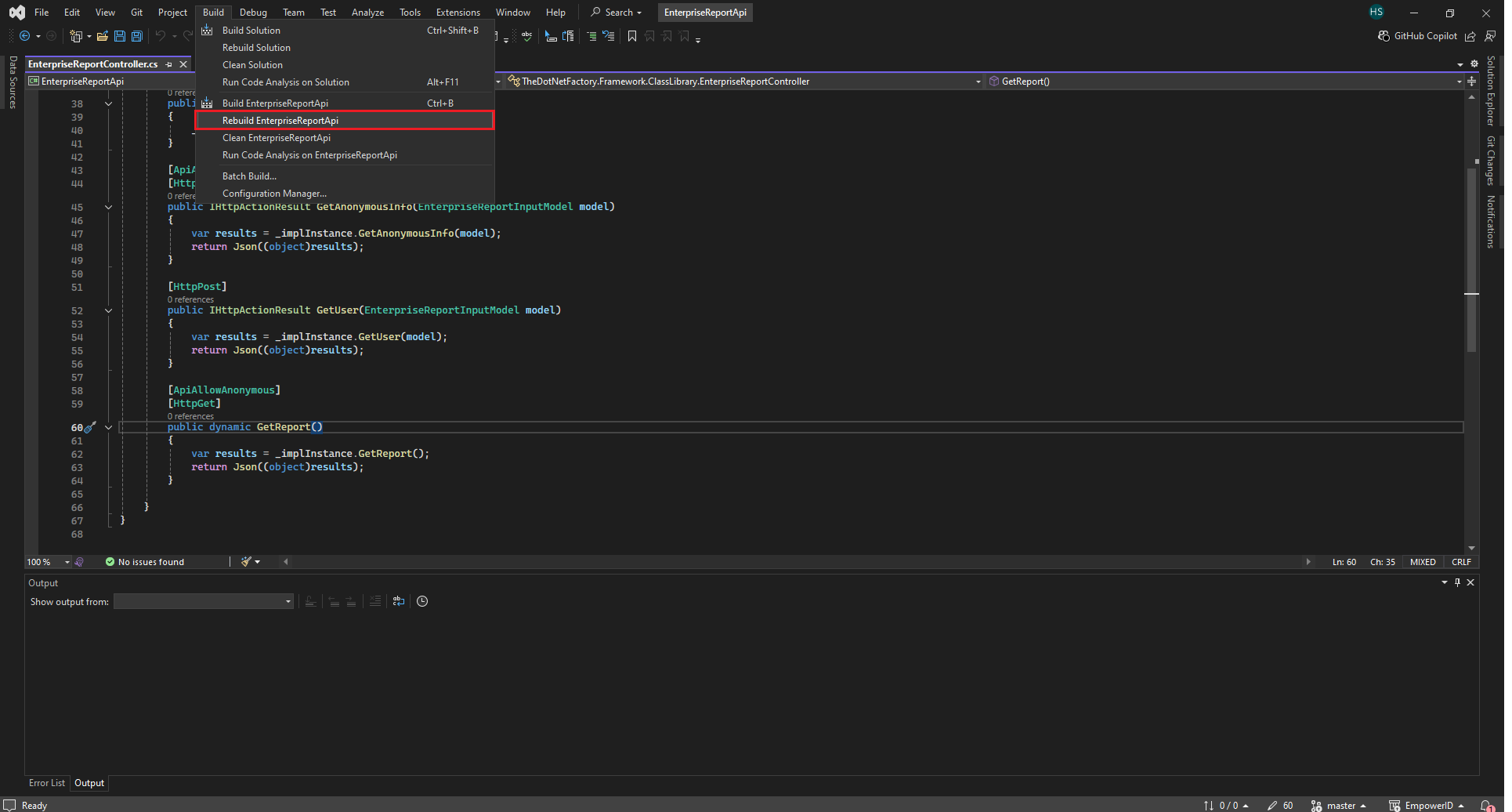Save the current file with Save icon
Viewport: 1512px width, 812px height.
(120, 36)
